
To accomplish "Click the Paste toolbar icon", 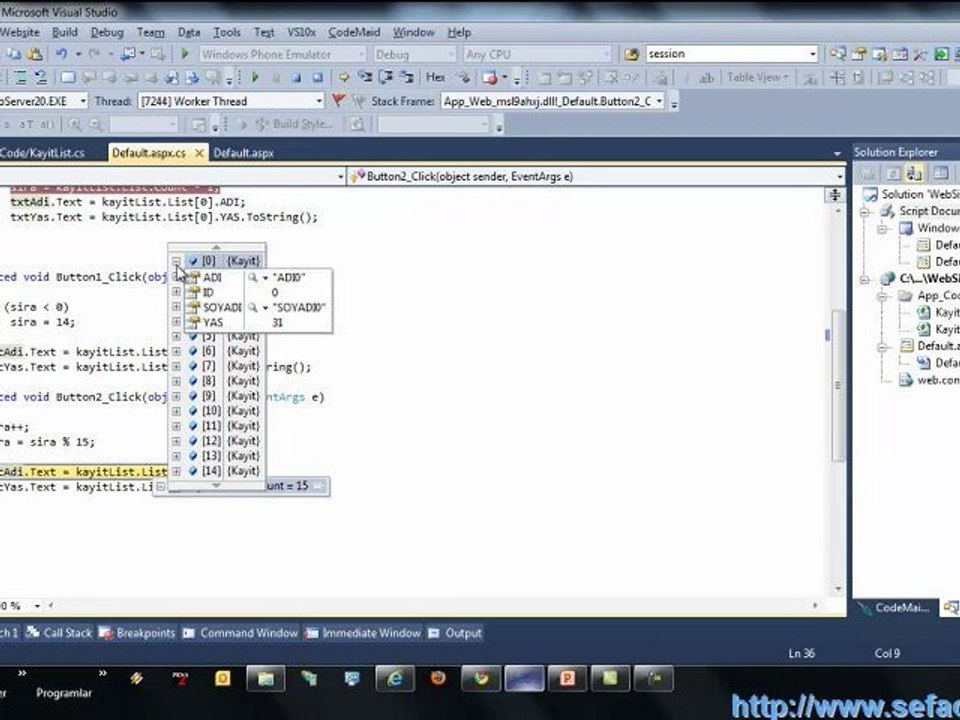I will pyautogui.click(x=35, y=54).
